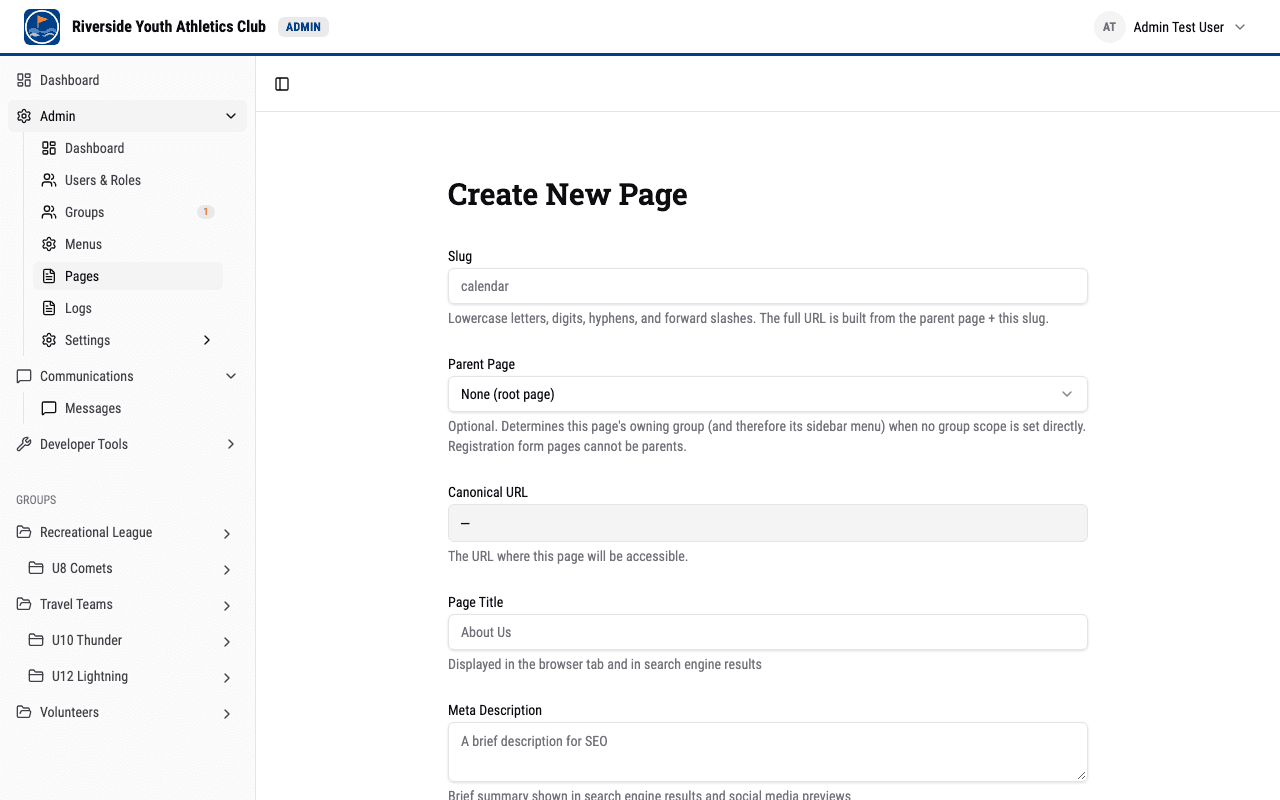1280x800 pixels.
Task: Click the Recreational League folder icon
Action: pos(24,532)
